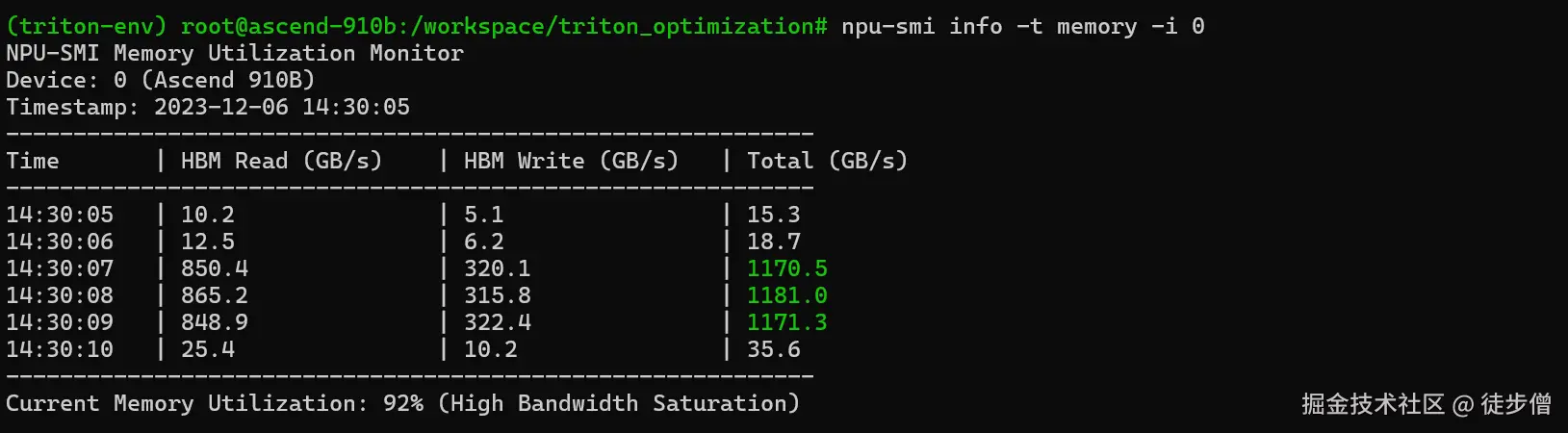Click the green 1171.3 total value
Viewport: 1568px width, 433px height.
point(786,322)
